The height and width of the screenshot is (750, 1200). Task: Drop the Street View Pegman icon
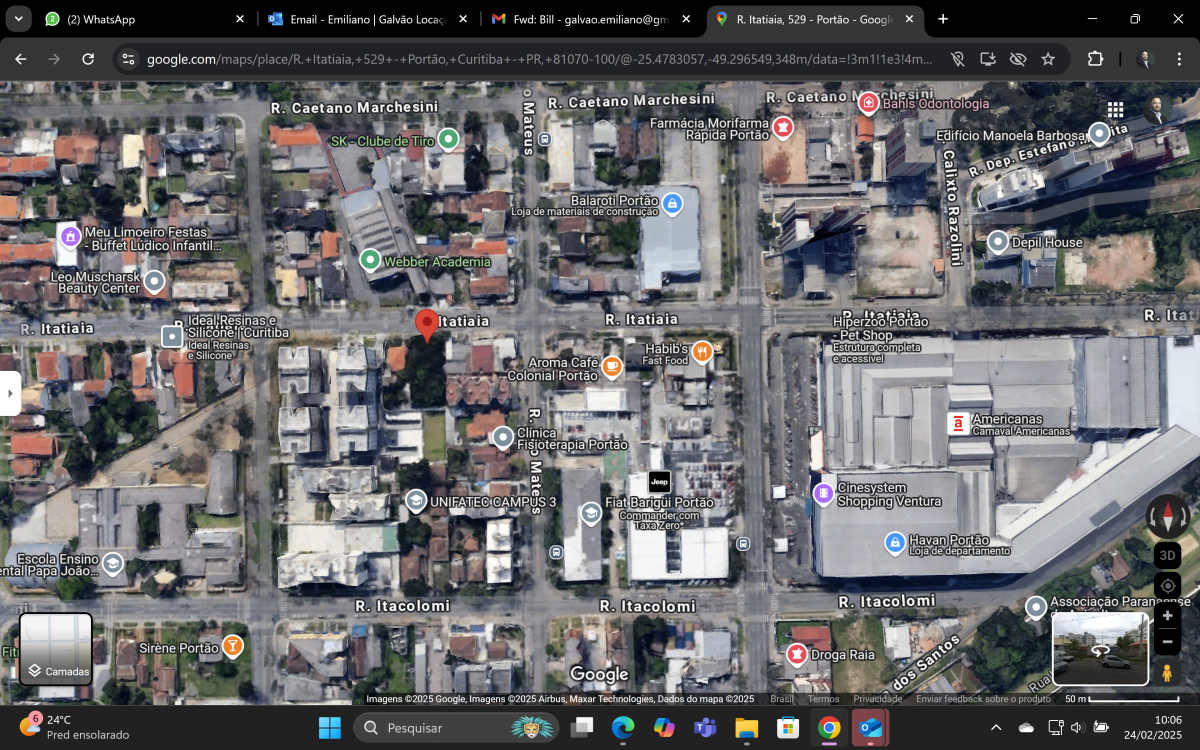pyautogui.click(x=1167, y=673)
